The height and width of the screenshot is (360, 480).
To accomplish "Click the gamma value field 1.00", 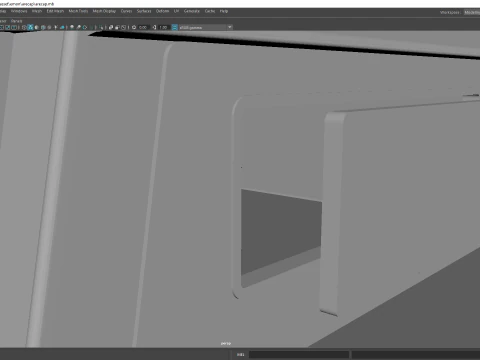I will [x=163, y=27].
